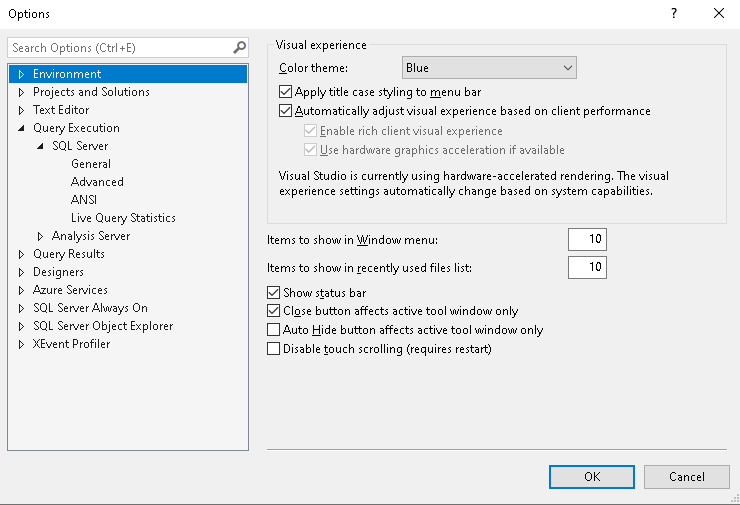Image resolution: width=740 pixels, height=505 pixels.
Task: Uncheck Apply title case styling checkbox
Action: pyautogui.click(x=286, y=92)
